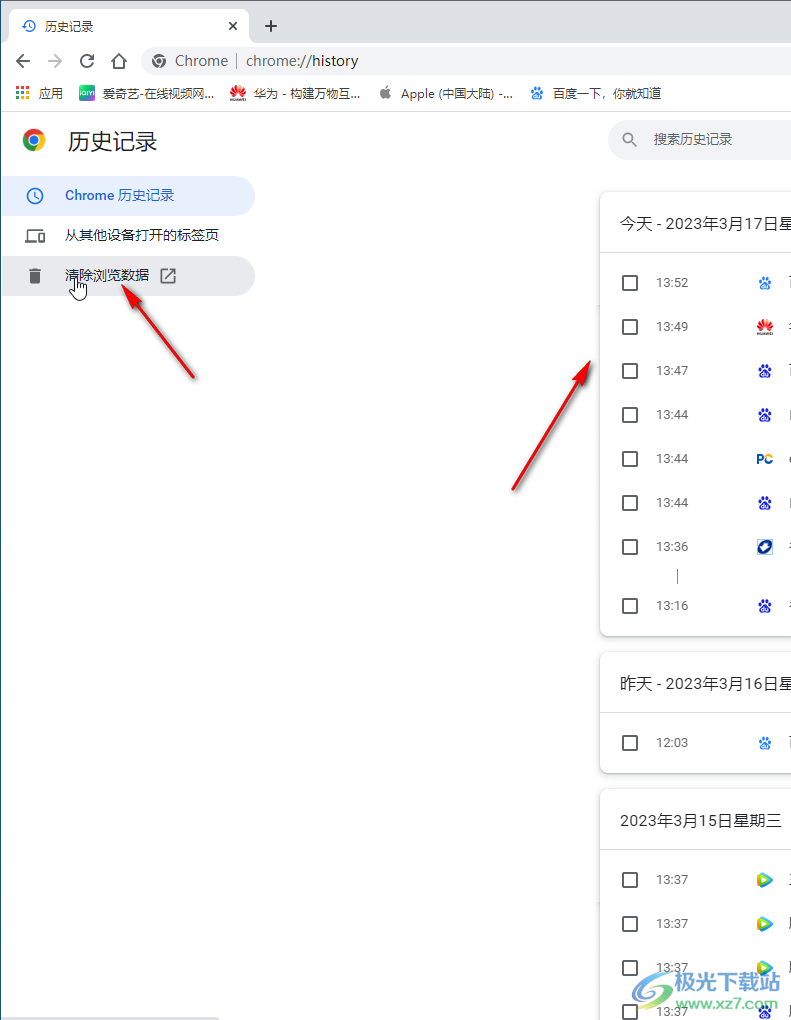Open 从其他设备打开的标签页 in the sidebar
This screenshot has height=1020, width=791.
pos(127,235)
